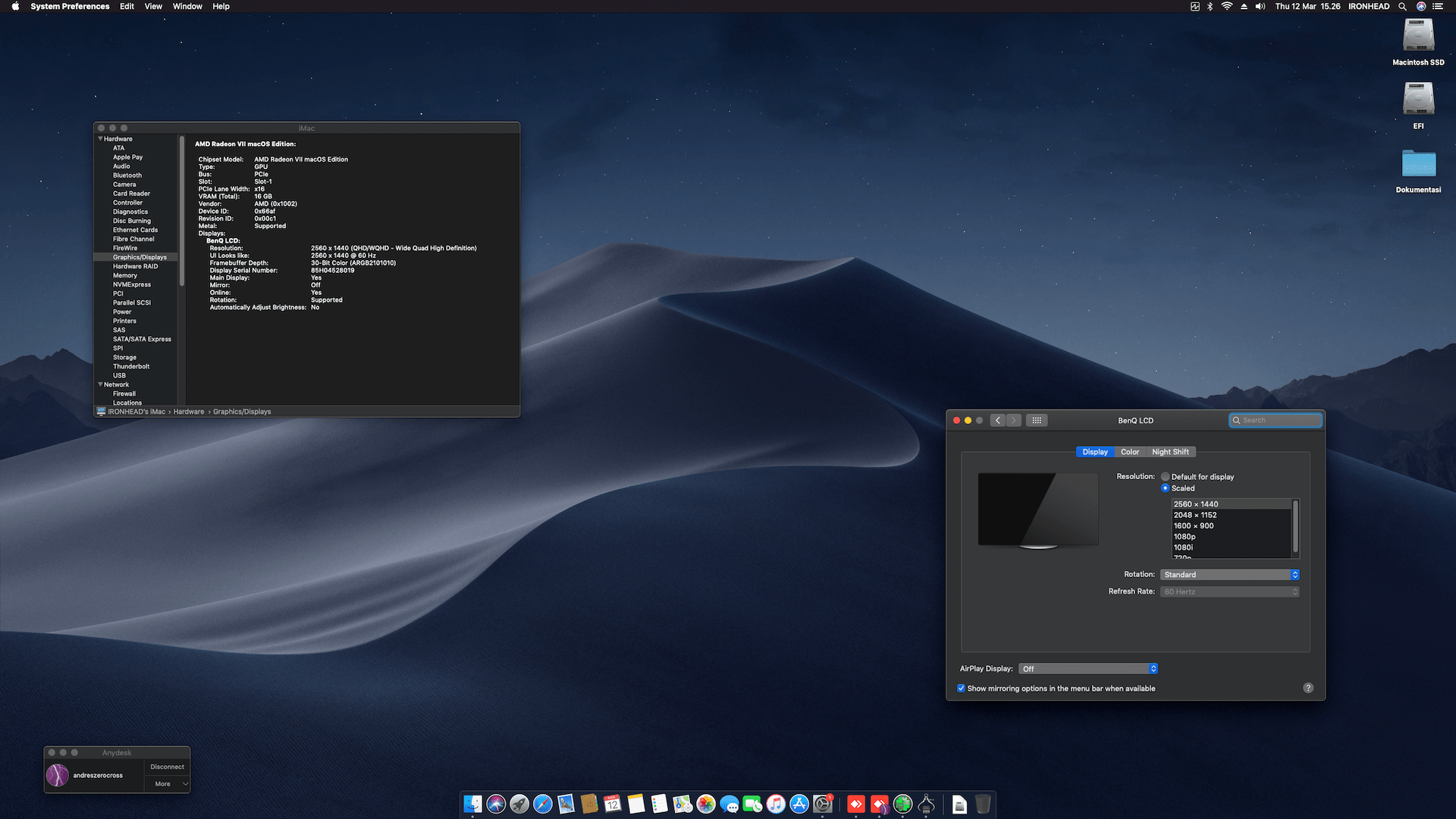Switch to the Night Shift tab

point(1170,452)
